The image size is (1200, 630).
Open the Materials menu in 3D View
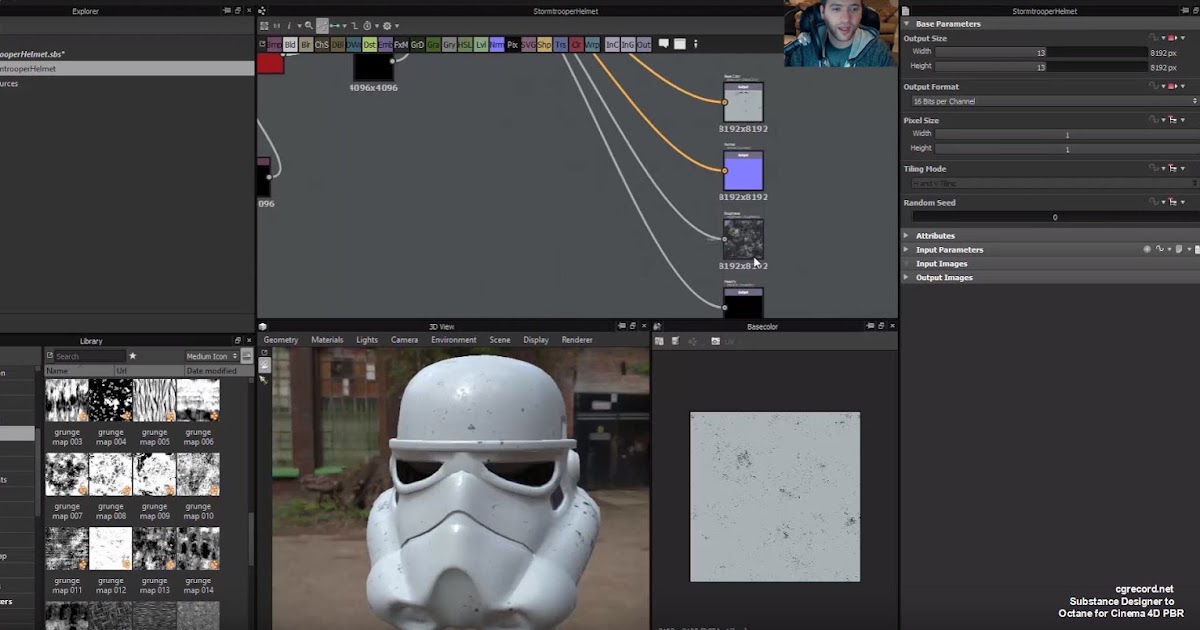327,340
